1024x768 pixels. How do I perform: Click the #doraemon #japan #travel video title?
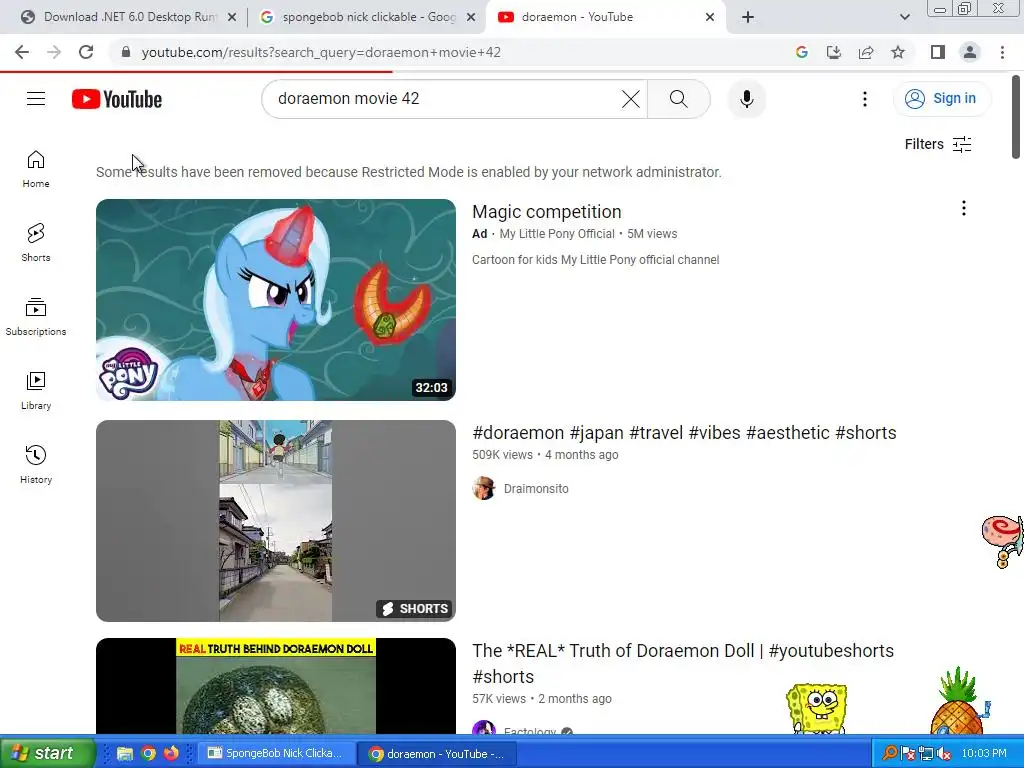(x=684, y=433)
